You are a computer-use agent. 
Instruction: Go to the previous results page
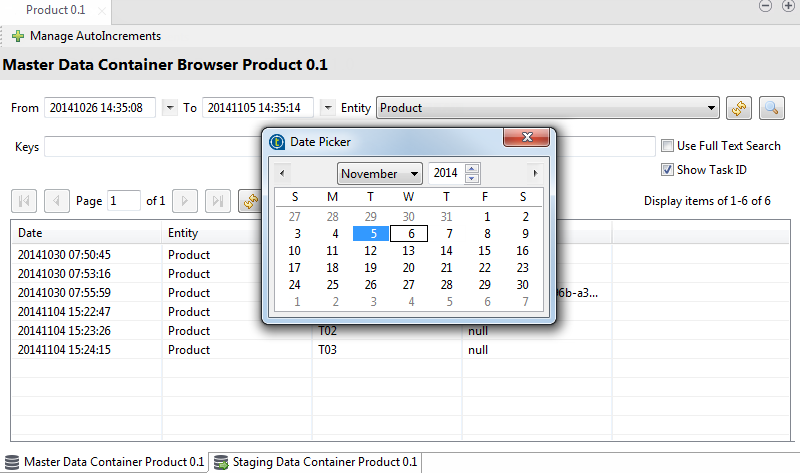(57, 201)
